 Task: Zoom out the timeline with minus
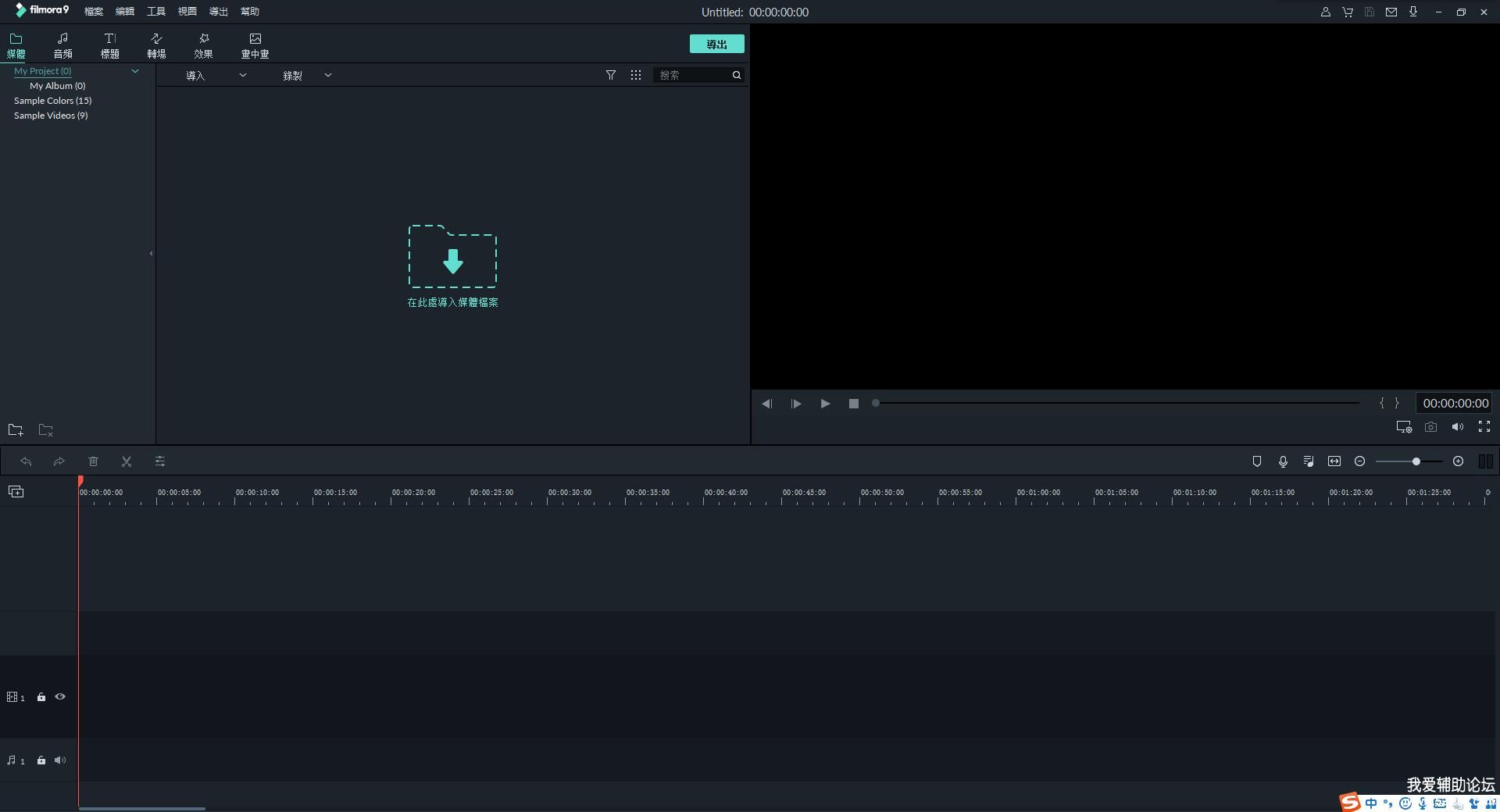click(1359, 461)
